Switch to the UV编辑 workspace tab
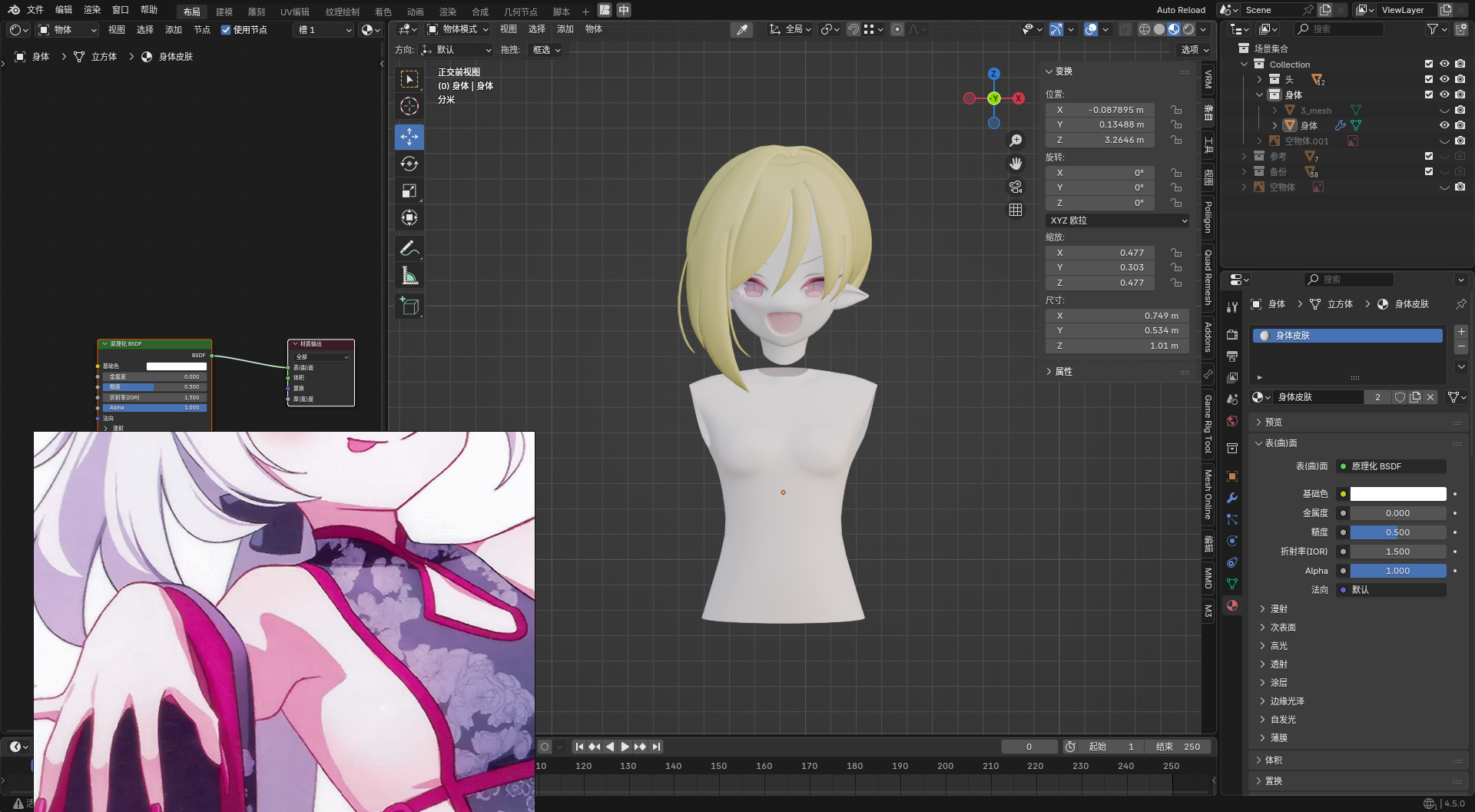 (x=294, y=12)
